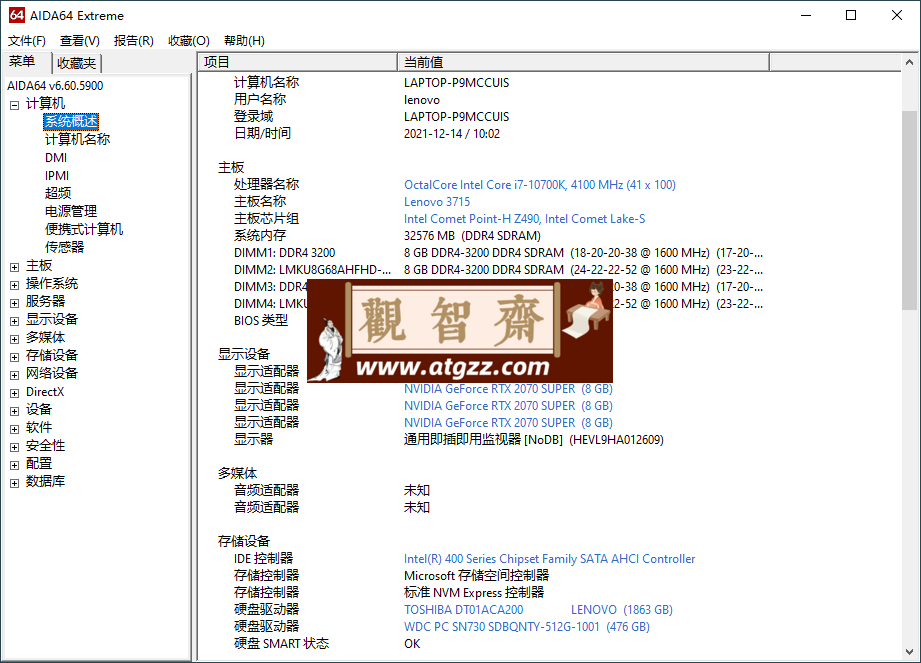Close the AIDA64 window

[x=896, y=15]
